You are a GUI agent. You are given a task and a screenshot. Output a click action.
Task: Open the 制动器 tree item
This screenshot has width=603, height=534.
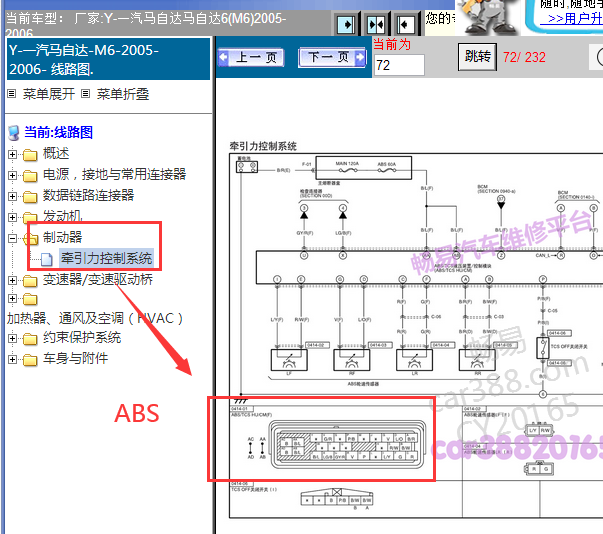pyautogui.click(x=62, y=237)
